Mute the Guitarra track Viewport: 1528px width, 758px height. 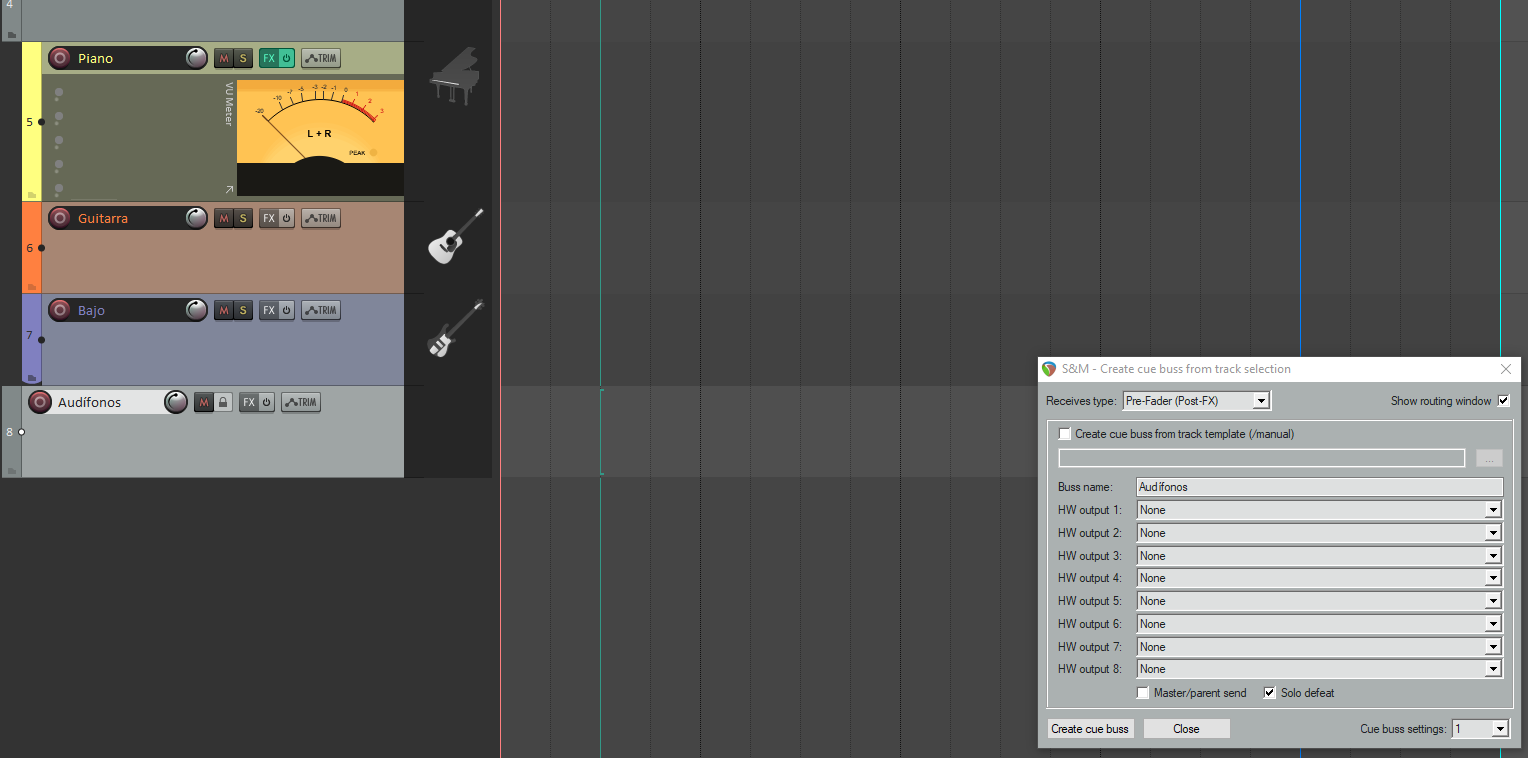(x=224, y=218)
